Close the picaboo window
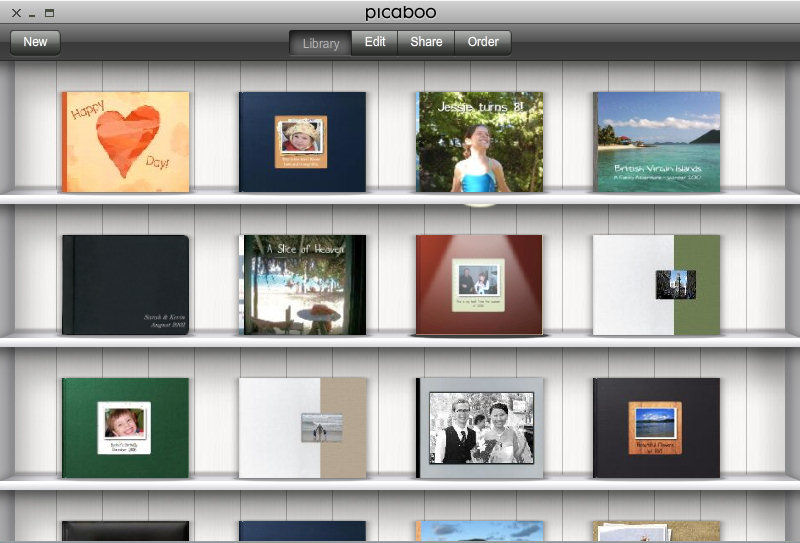This screenshot has height=543, width=800. 16,13
